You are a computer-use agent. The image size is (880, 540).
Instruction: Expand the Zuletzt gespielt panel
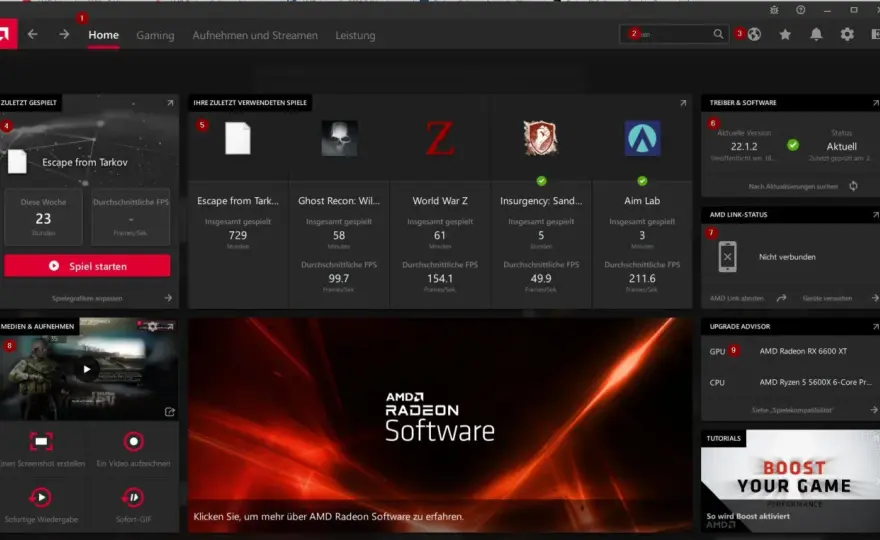coord(170,103)
